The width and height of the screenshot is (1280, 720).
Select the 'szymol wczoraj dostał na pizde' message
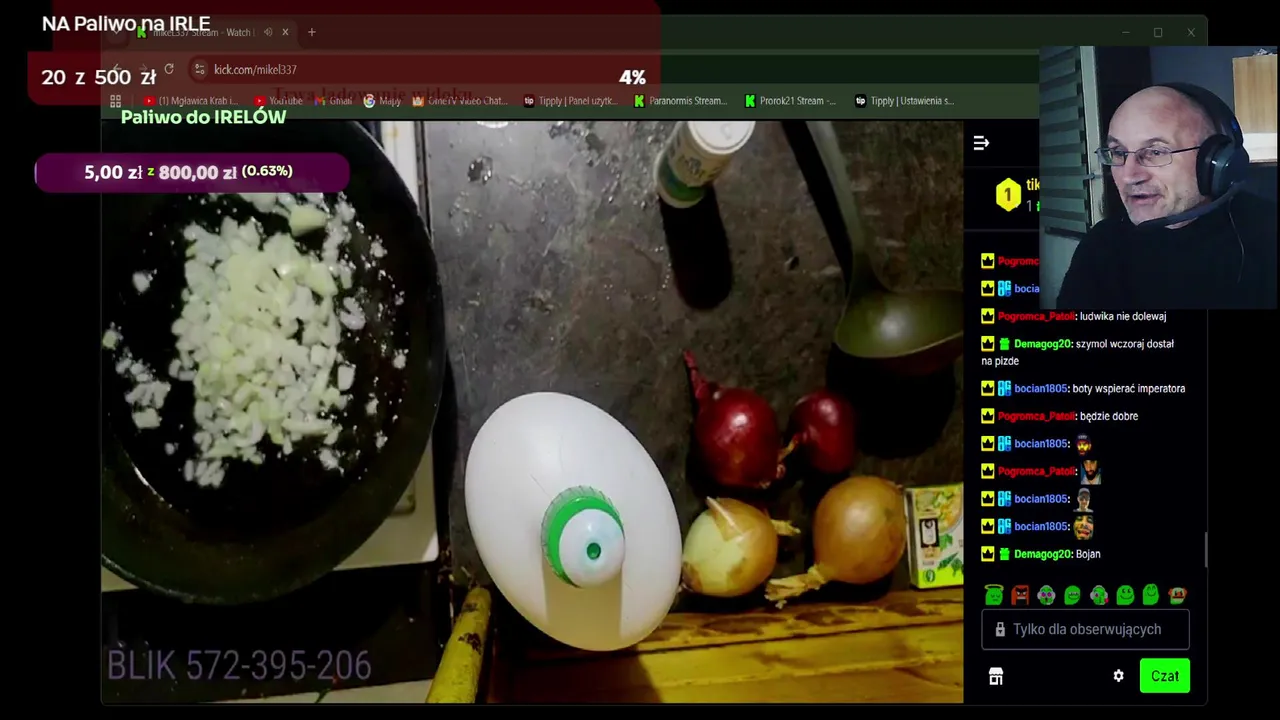[1078, 352]
